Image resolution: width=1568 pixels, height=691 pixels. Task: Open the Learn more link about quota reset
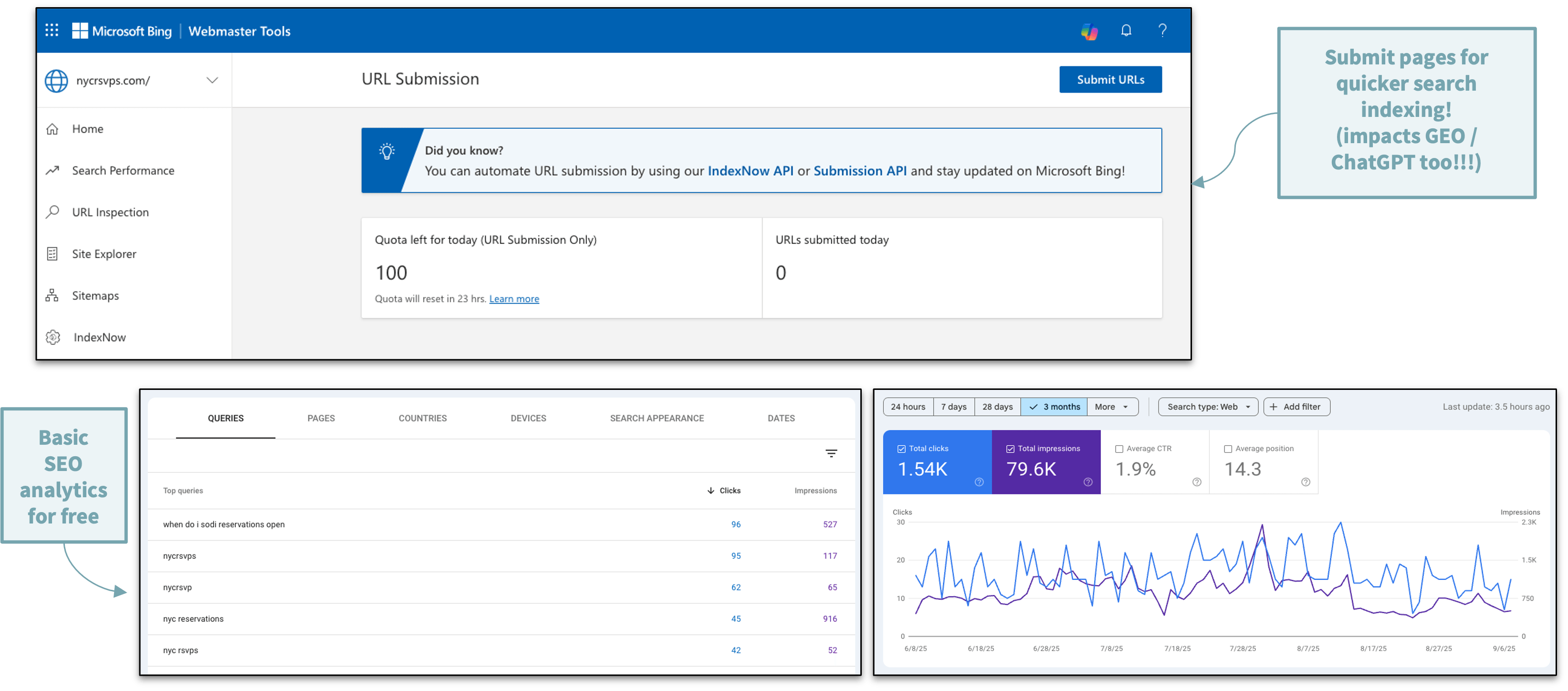coord(514,298)
